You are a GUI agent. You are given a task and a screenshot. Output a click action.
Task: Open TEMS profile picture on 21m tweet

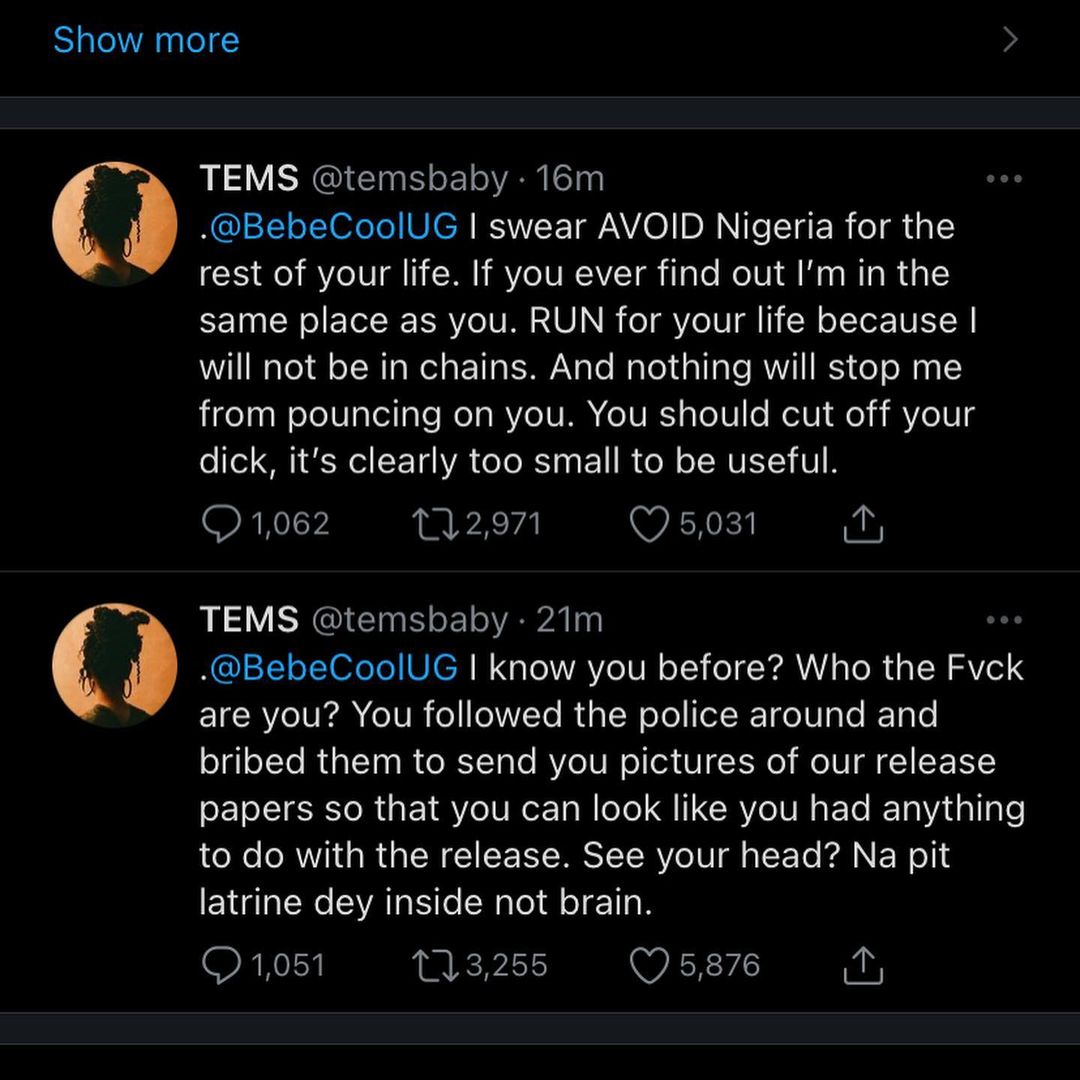click(x=114, y=665)
